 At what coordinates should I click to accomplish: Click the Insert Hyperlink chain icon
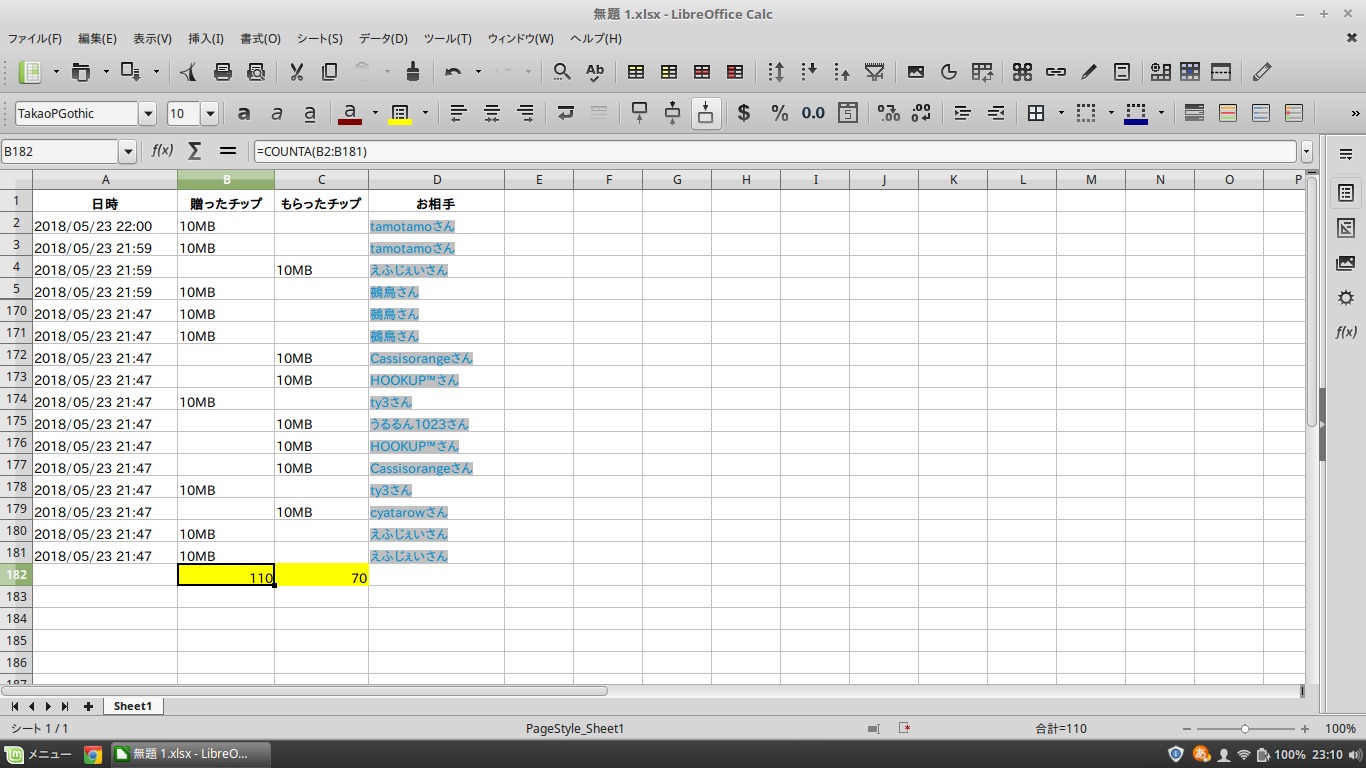(x=1055, y=72)
